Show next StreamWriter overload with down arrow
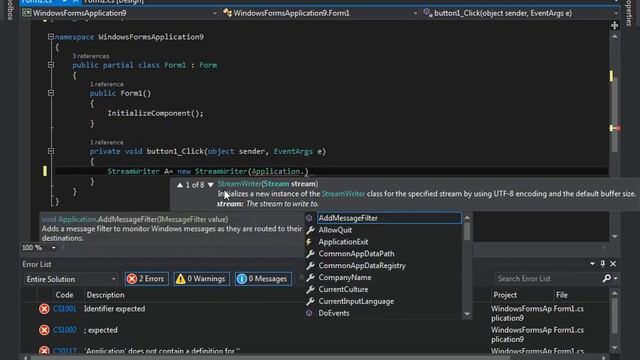The width and height of the screenshot is (640, 360). tap(211, 185)
